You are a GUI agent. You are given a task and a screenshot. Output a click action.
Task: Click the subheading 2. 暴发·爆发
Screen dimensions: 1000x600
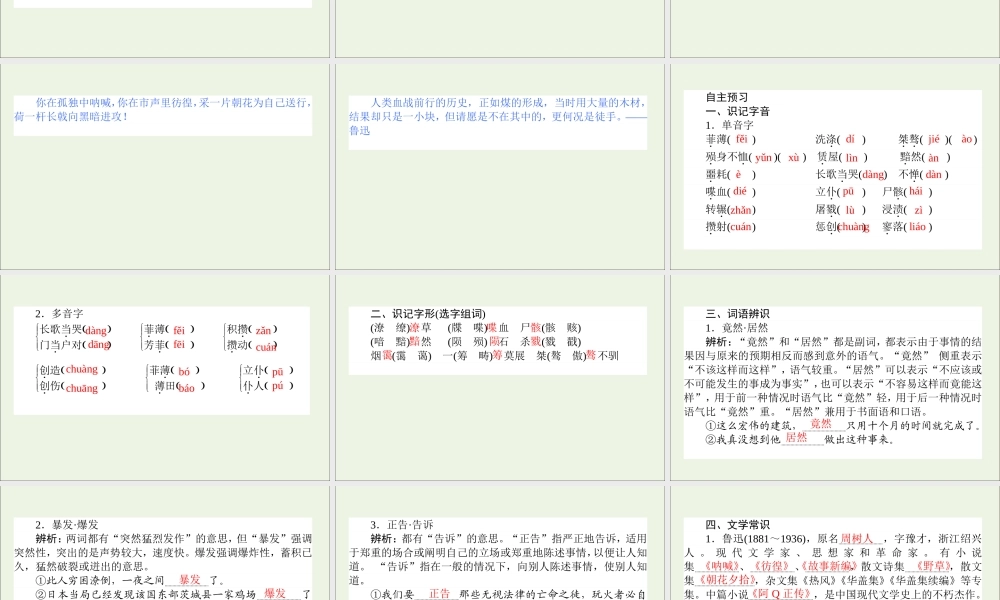pos(67,525)
